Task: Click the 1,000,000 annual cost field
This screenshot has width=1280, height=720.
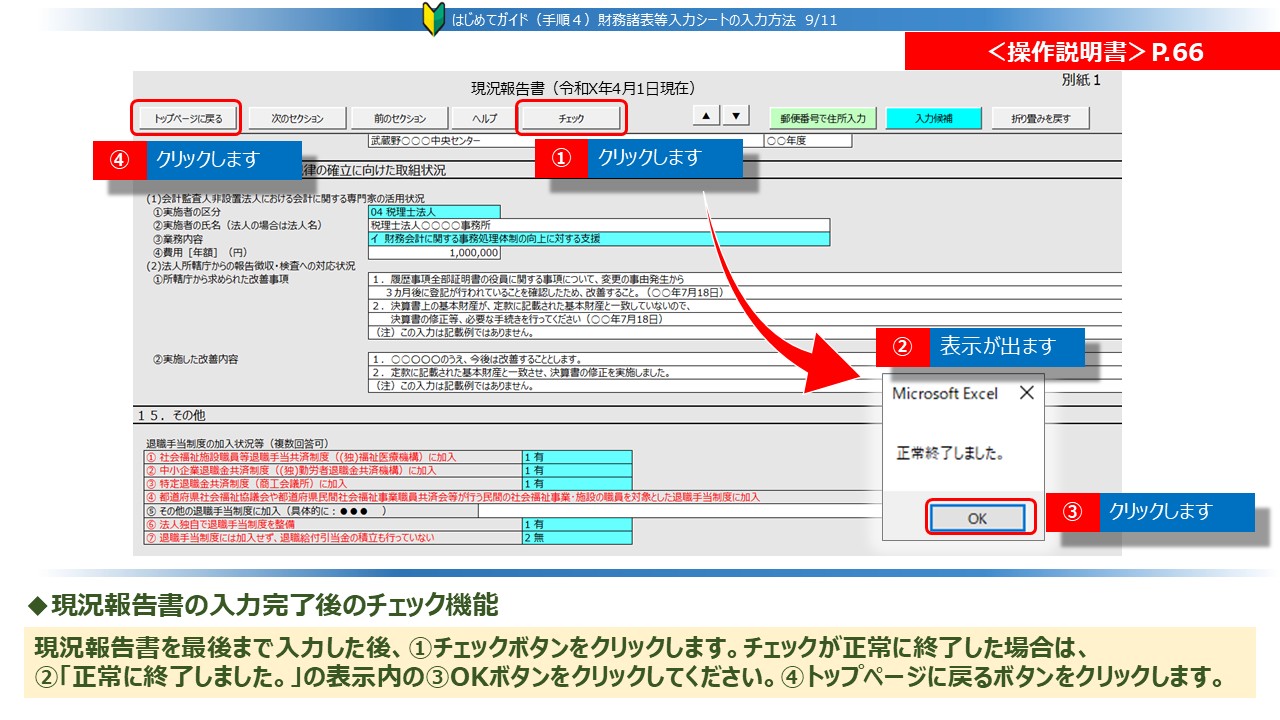Action: point(434,253)
